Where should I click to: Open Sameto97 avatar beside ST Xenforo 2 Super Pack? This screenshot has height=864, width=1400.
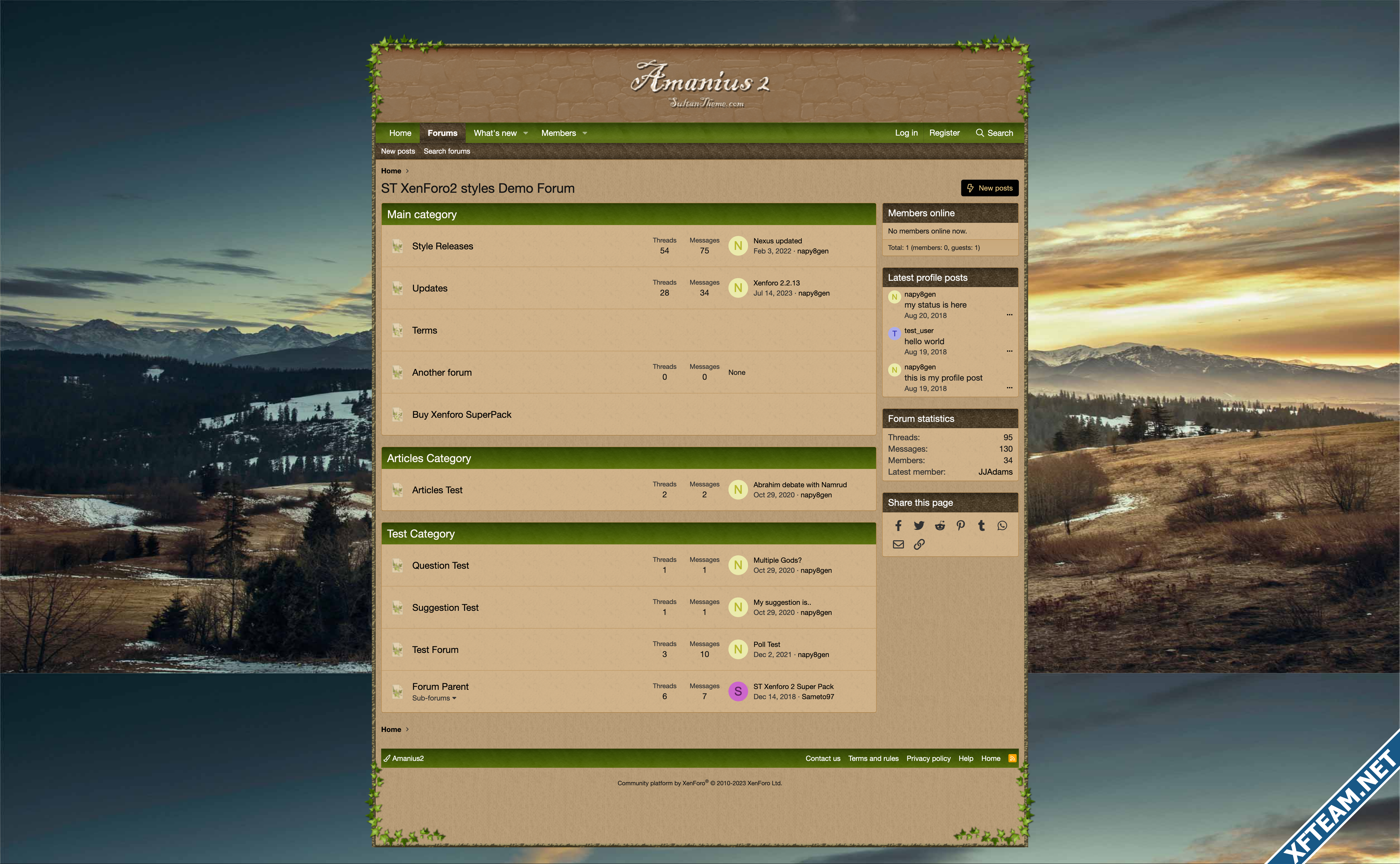pyautogui.click(x=738, y=691)
